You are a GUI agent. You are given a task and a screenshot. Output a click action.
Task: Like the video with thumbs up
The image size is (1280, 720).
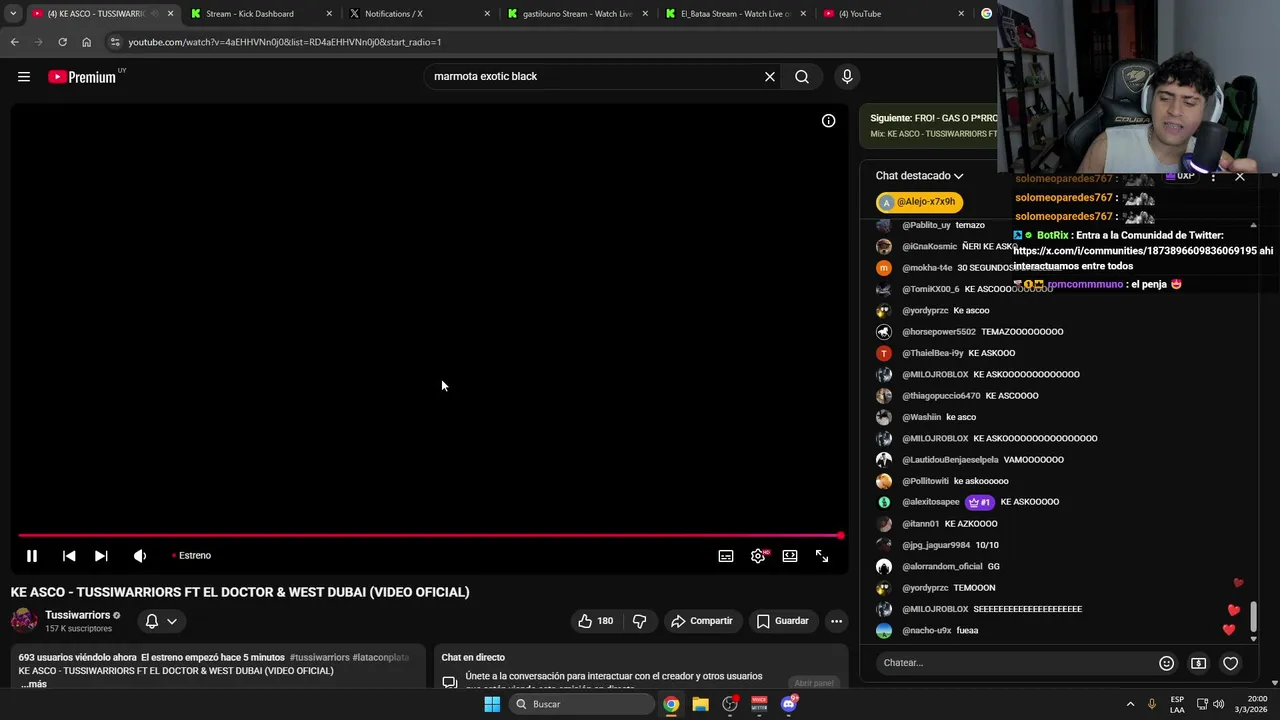(596, 621)
